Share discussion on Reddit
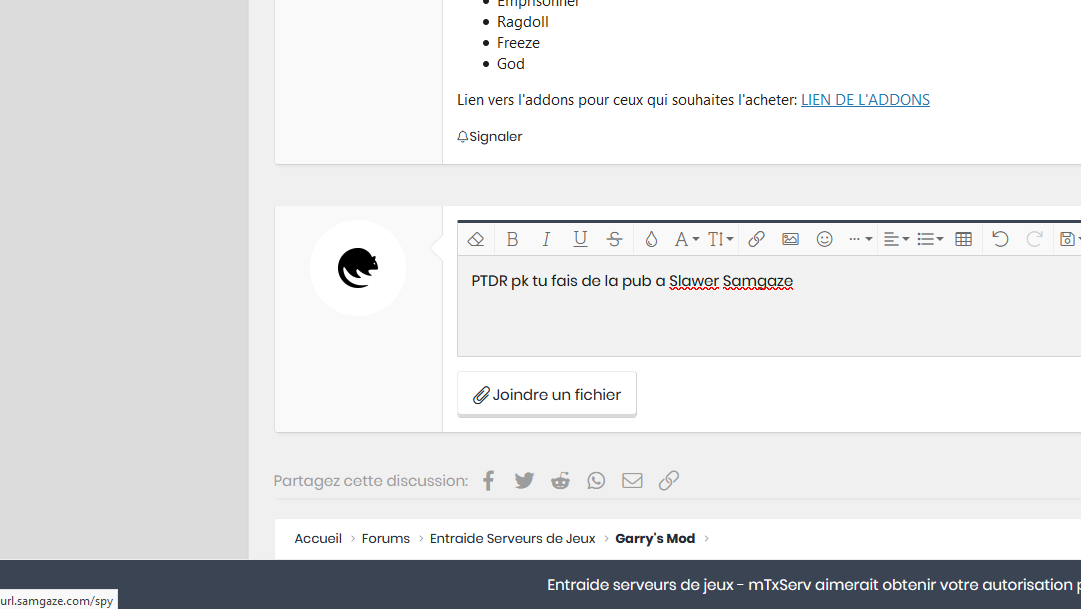 (560, 481)
